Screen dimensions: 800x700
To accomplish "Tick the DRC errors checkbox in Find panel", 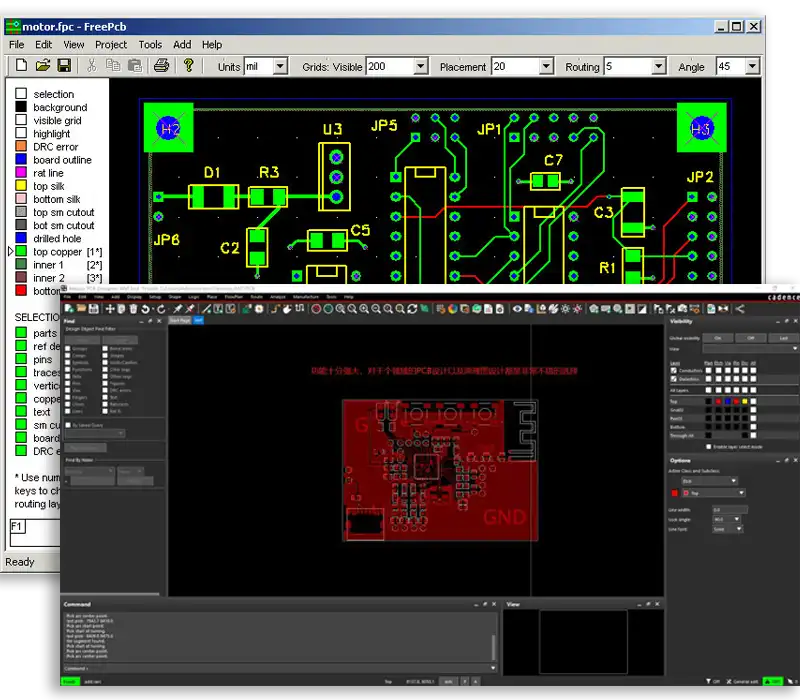I will (x=105, y=390).
